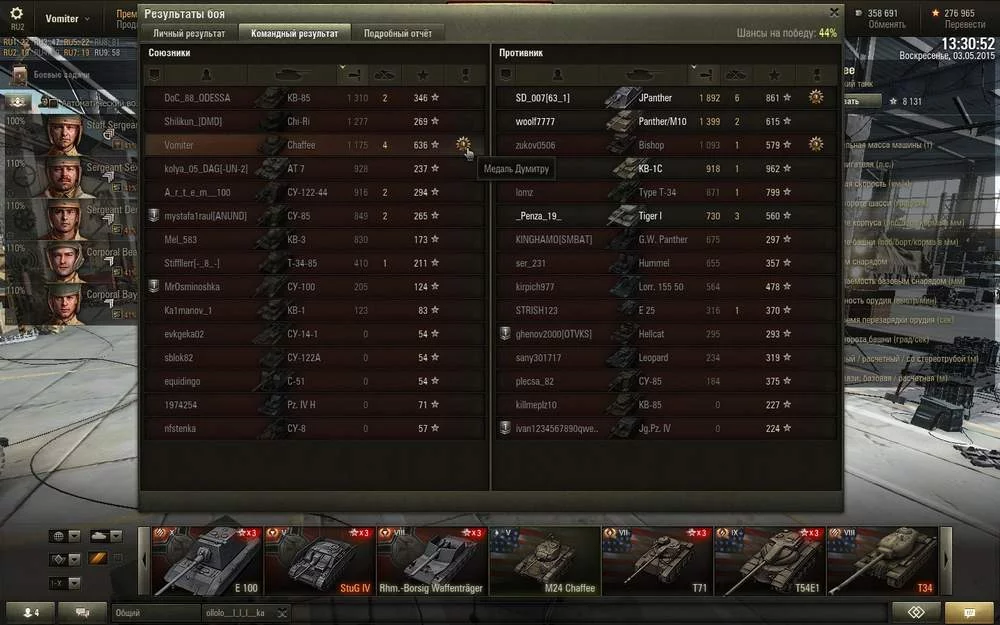
Task: Select enemy player killmeplz10
Action: tap(536, 404)
